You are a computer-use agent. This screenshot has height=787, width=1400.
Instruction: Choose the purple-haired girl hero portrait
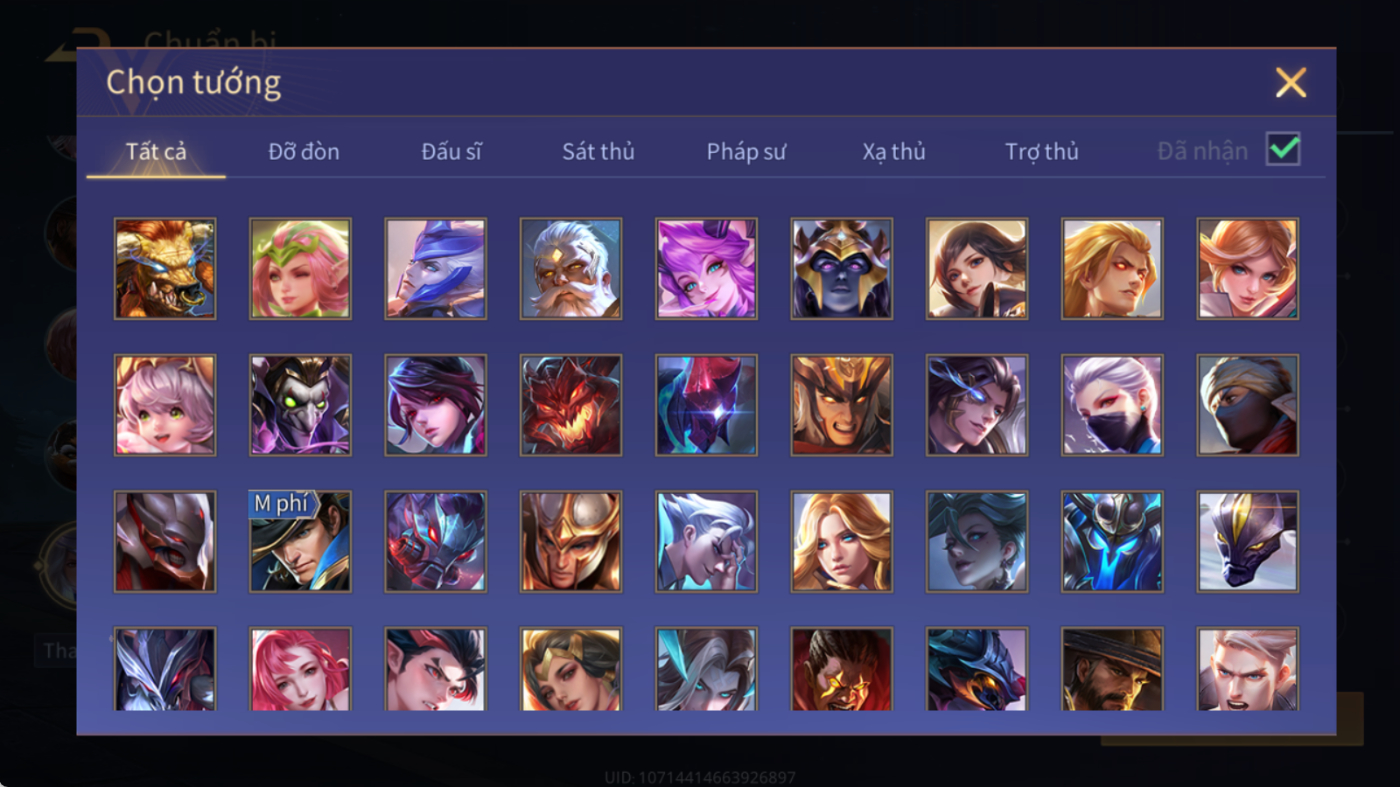(x=706, y=269)
